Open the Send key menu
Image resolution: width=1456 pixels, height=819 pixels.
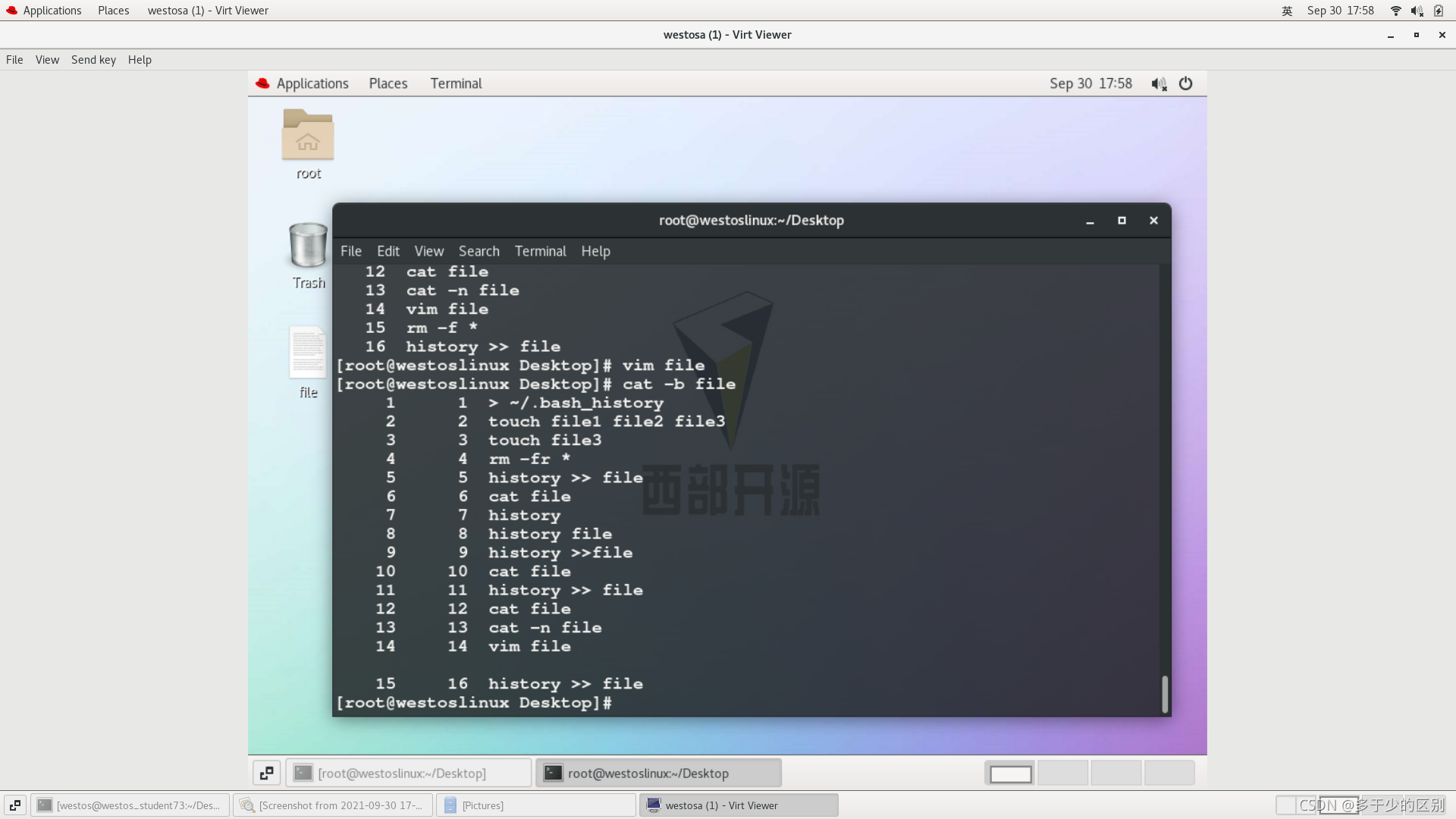pos(93,60)
